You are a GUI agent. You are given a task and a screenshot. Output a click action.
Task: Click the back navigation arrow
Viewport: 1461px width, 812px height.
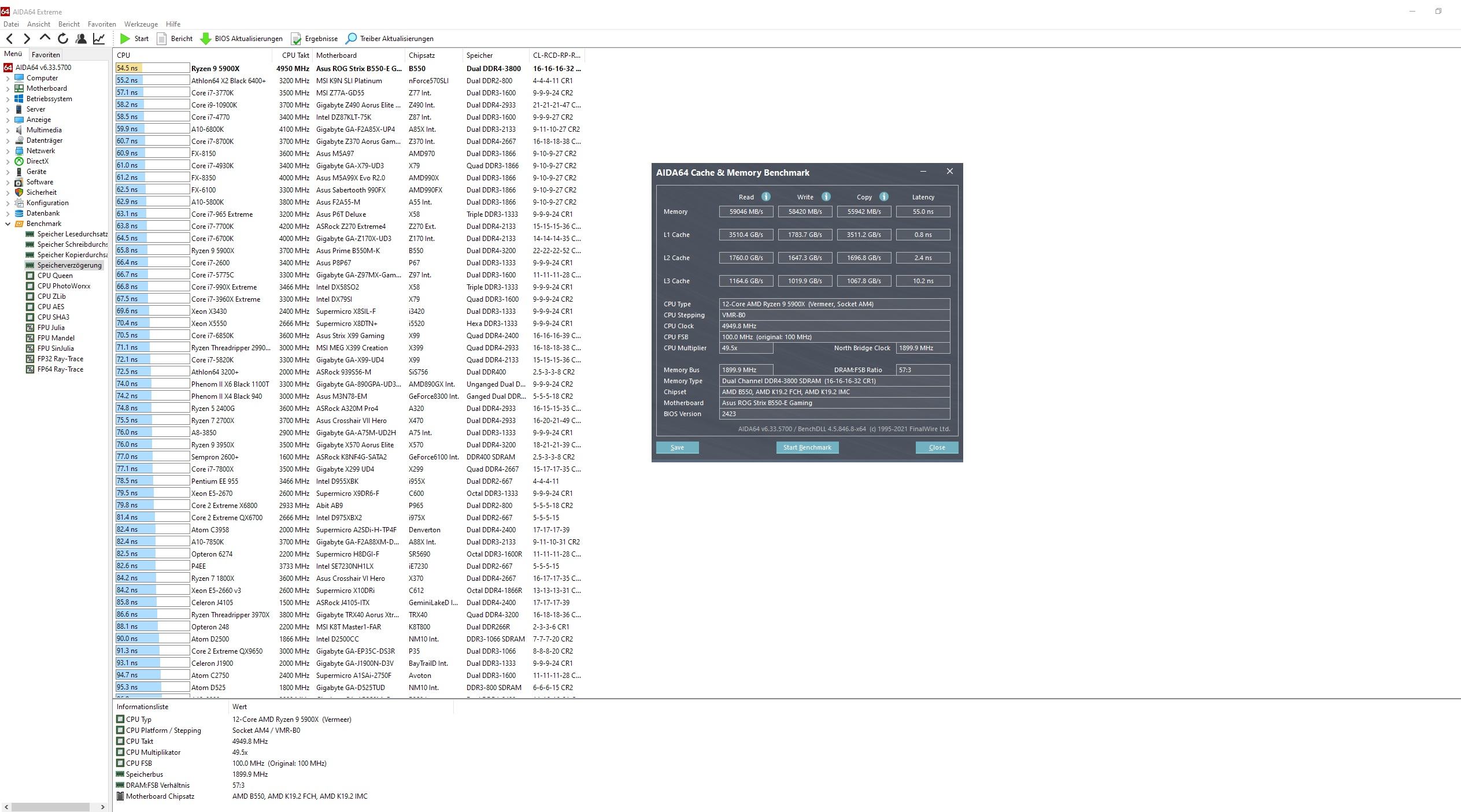tap(9, 39)
